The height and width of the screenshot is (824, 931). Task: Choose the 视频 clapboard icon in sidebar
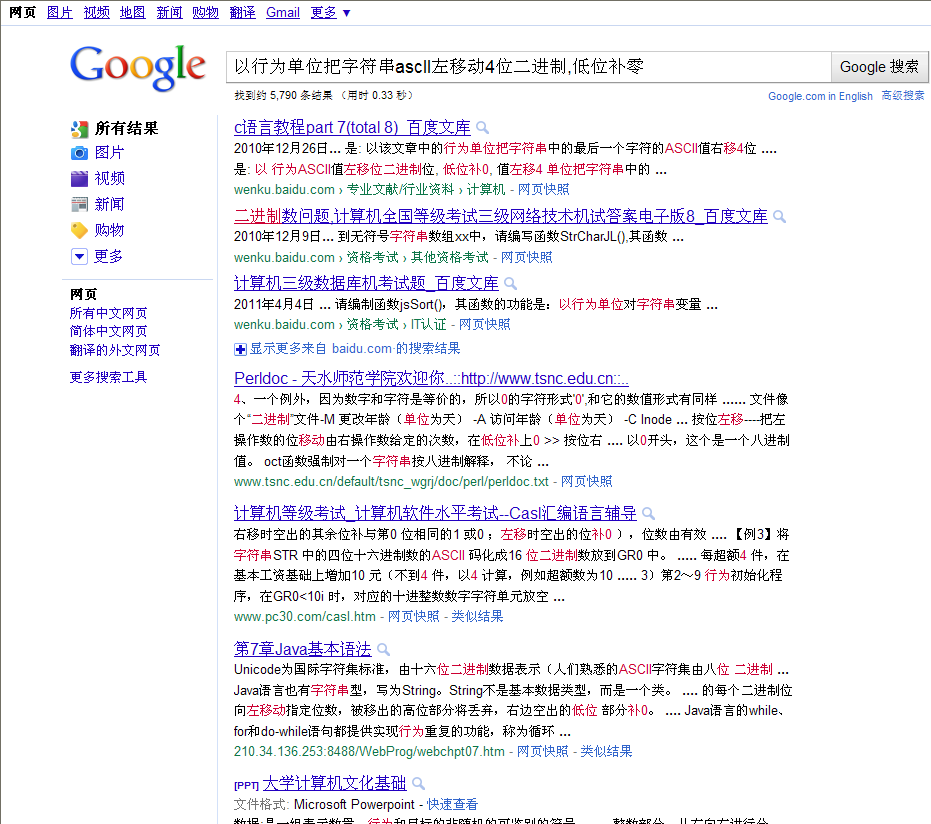pyautogui.click(x=80, y=179)
